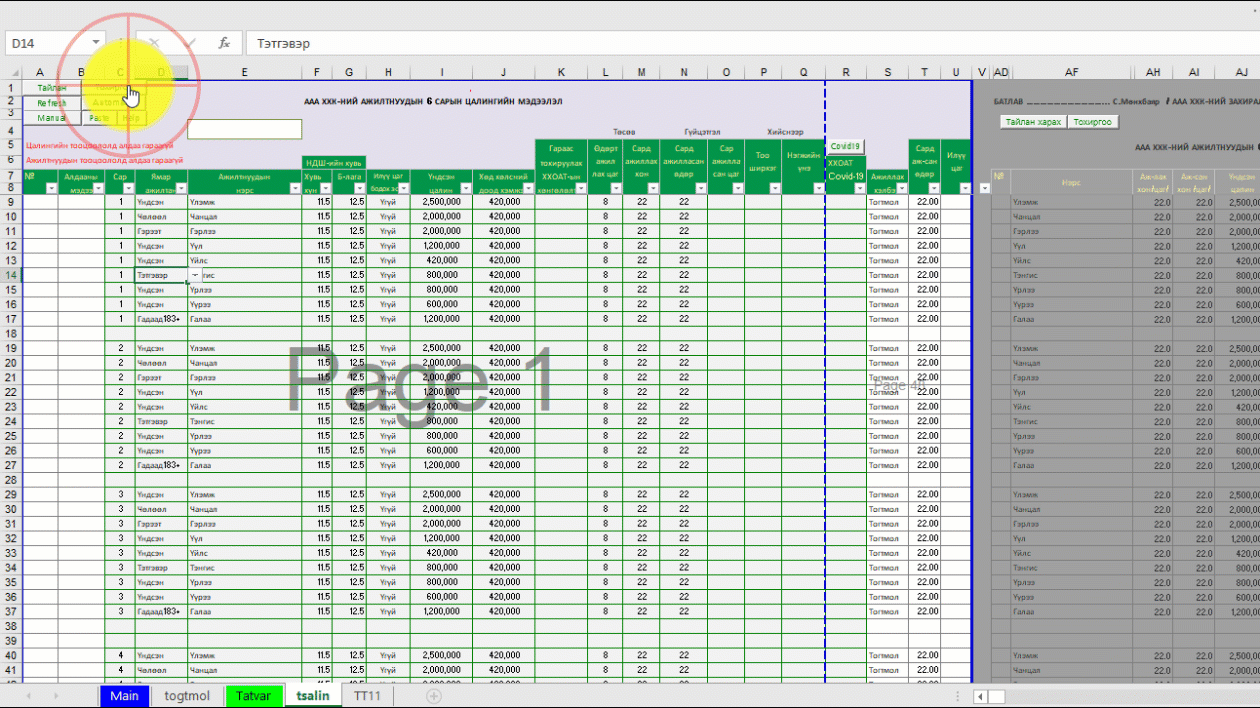Open the Tatvar sheet tab
Screen dimensions: 1260x708
(253, 696)
